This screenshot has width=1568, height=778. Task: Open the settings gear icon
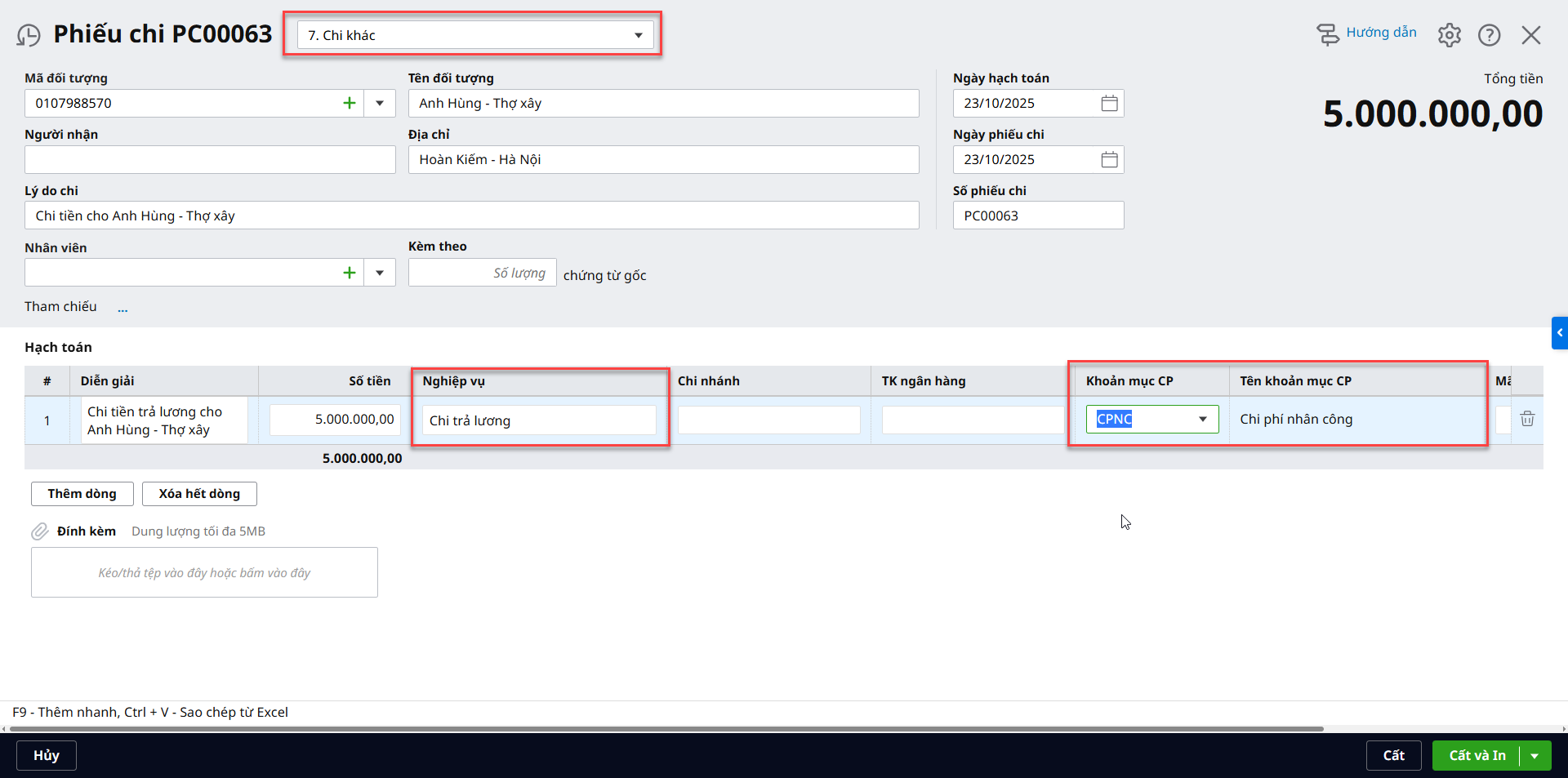[1449, 35]
